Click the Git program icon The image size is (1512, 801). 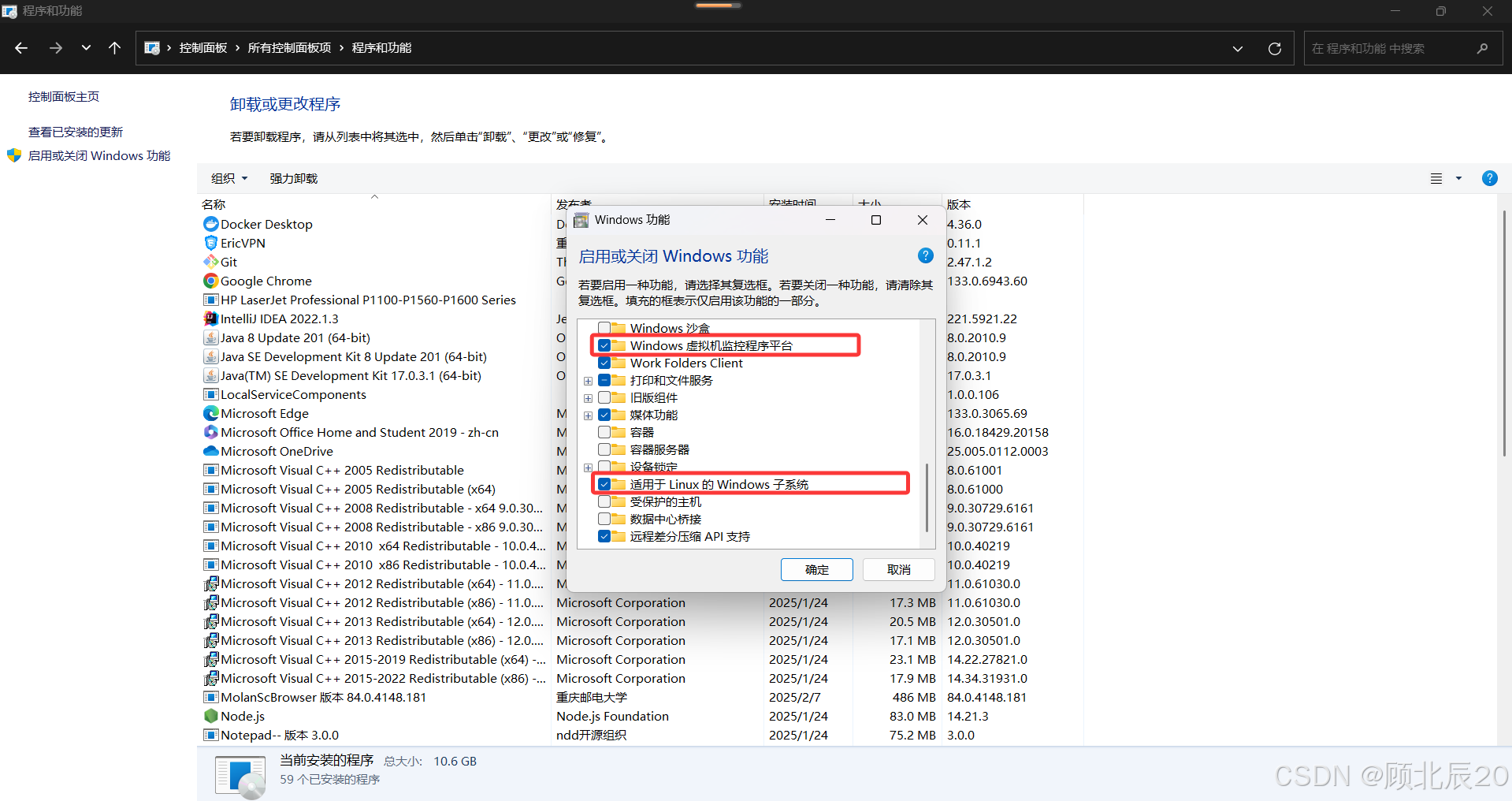coord(210,262)
